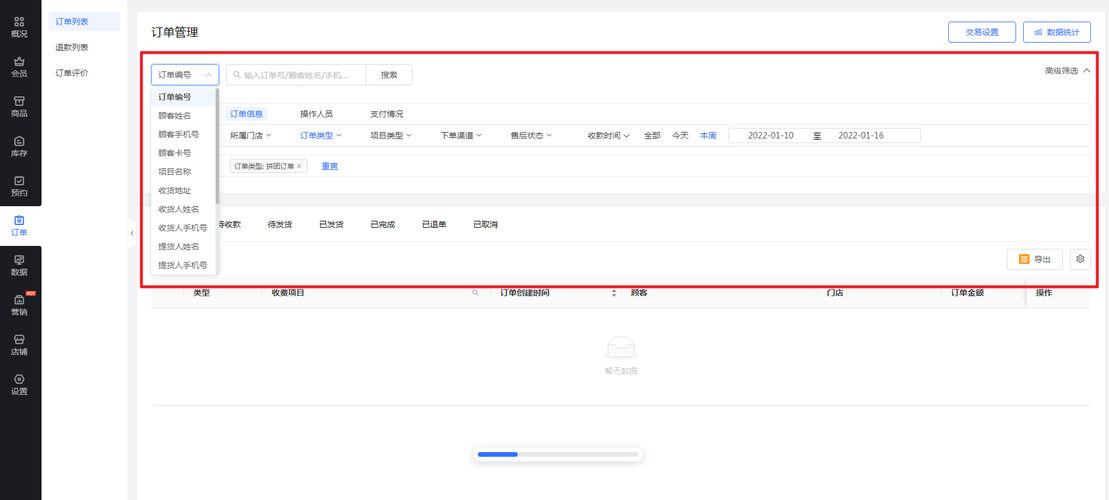The height and width of the screenshot is (500, 1109).
Task: Open the 营销 marketing section
Action: pyautogui.click(x=19, y=305)
